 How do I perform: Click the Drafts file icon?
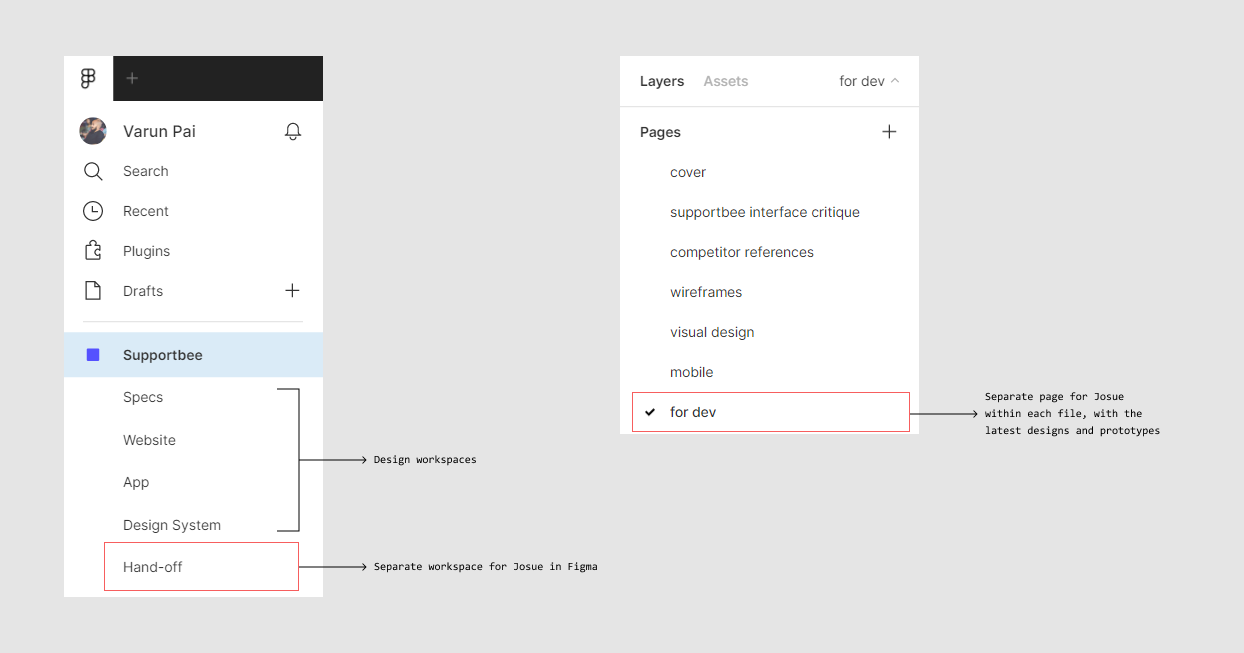pyautogui.click(x=93, y=291)
